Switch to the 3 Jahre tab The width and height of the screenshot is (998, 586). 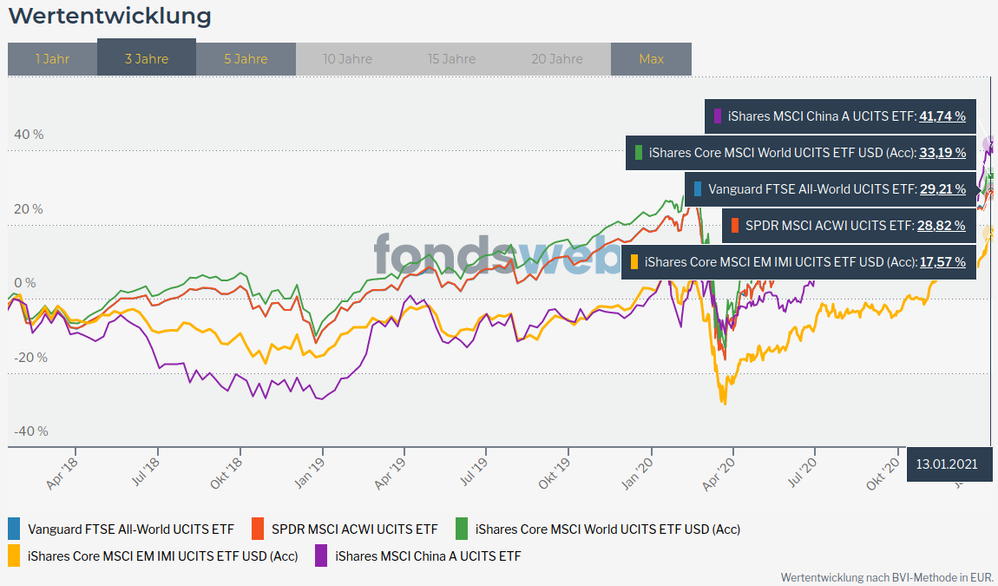(146, 59)
